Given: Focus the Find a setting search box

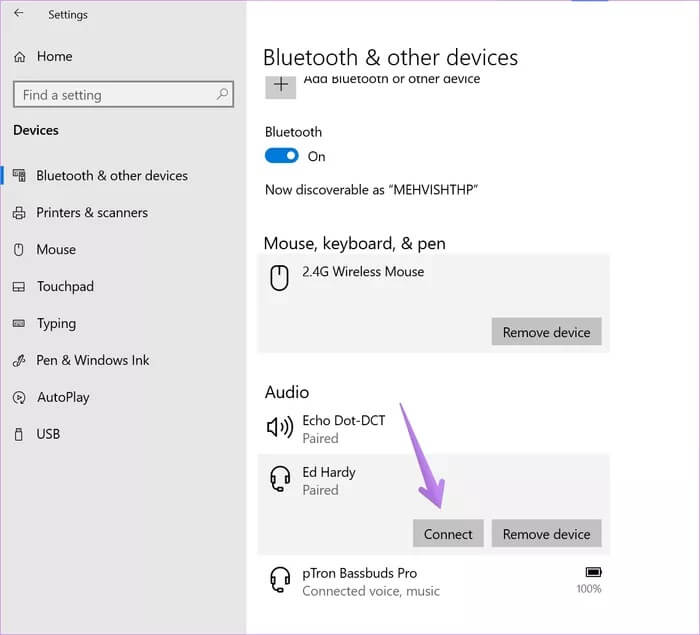Looking at the screenshot, I should click(123, 94).
